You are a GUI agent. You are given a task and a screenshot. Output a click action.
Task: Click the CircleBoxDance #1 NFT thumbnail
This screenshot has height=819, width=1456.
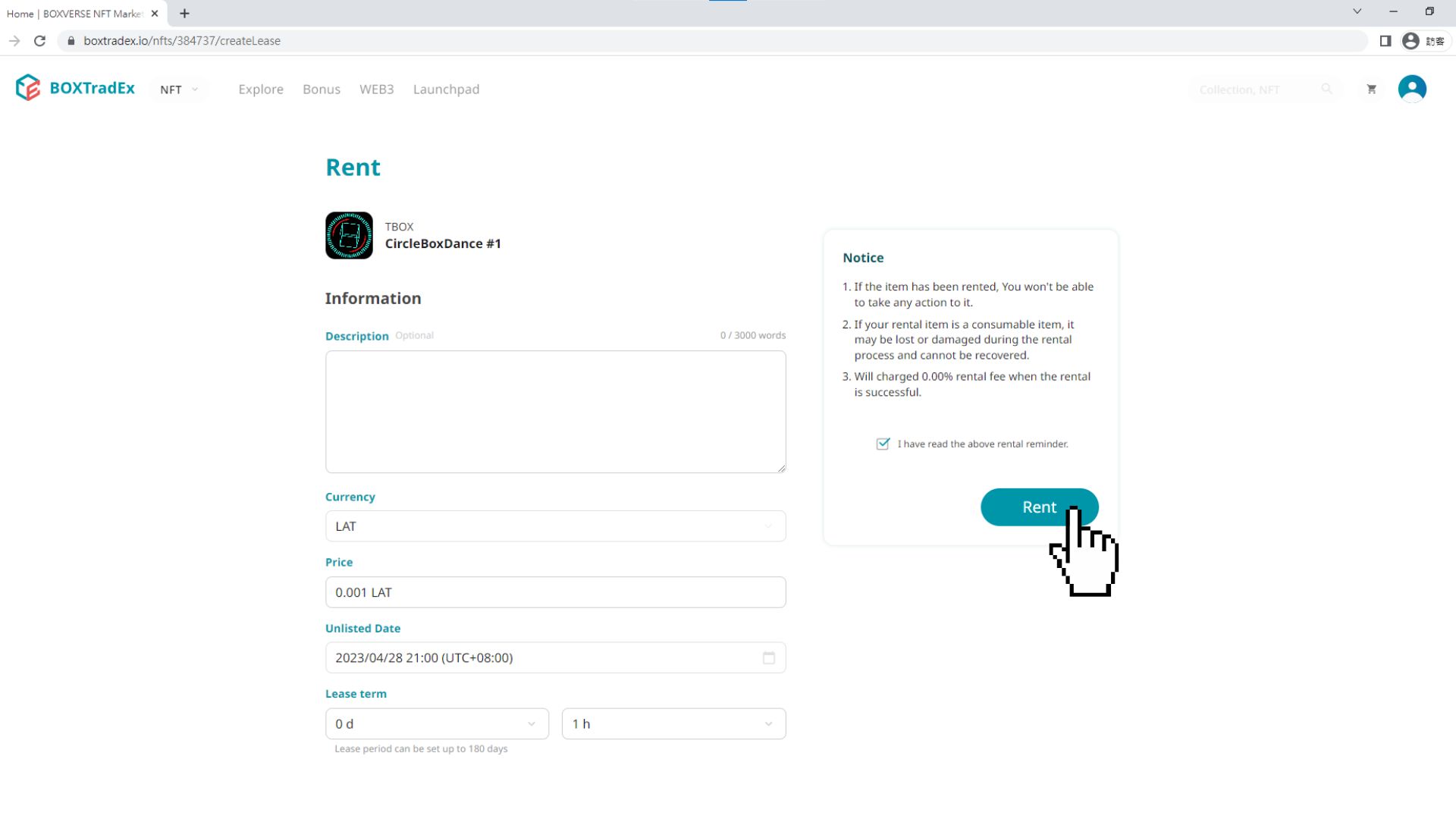coord(349,236)
